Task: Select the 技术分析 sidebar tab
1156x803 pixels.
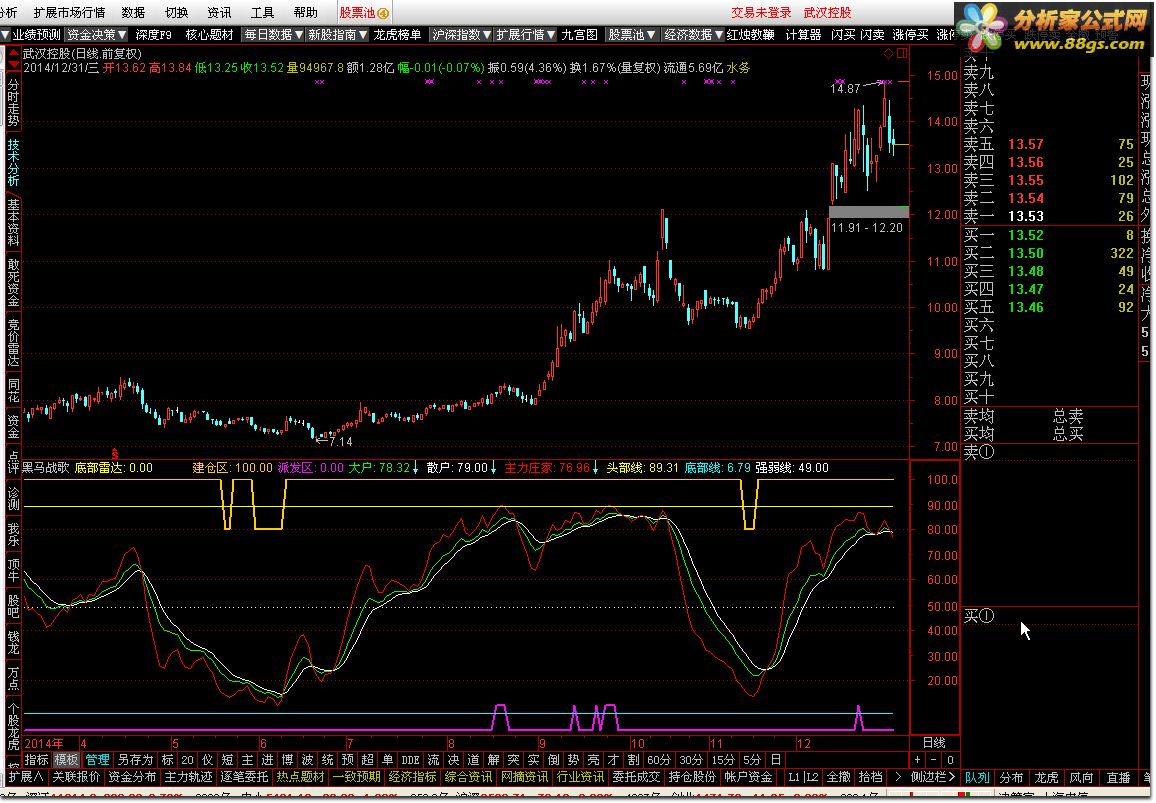Action: tap(13, 162)
